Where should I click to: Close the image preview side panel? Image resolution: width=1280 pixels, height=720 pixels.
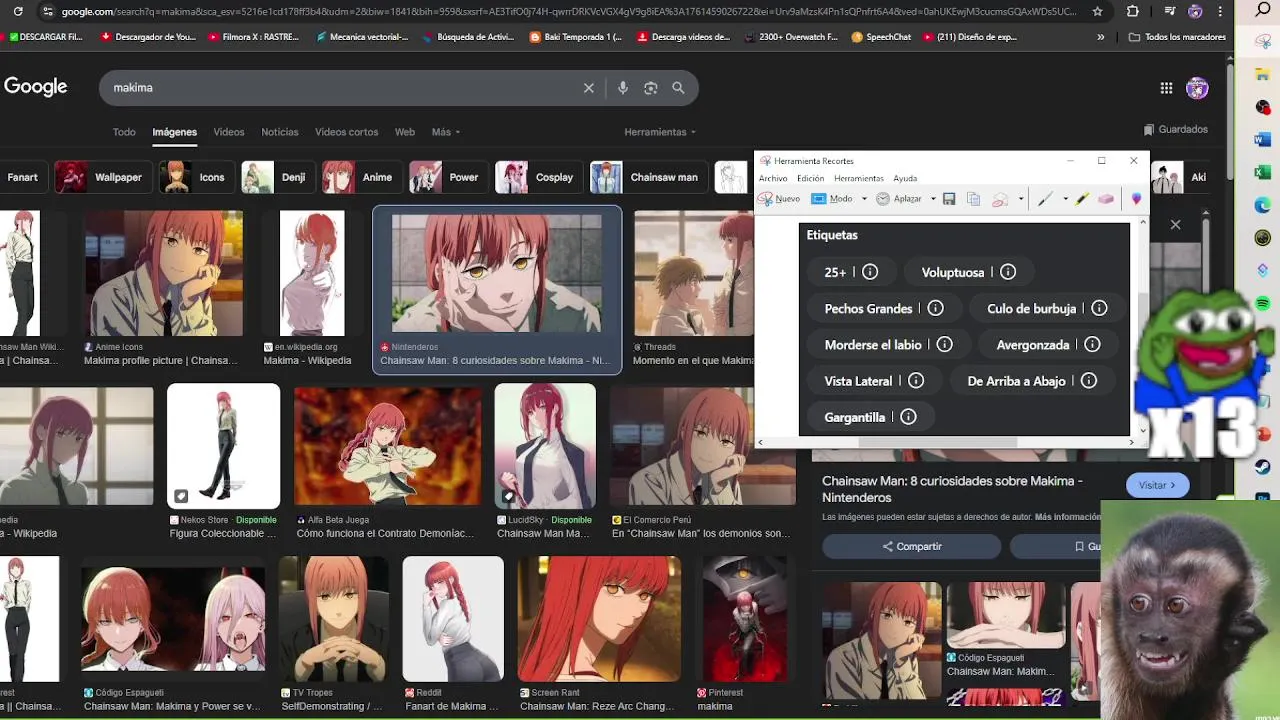click(x=1175, y=225)
